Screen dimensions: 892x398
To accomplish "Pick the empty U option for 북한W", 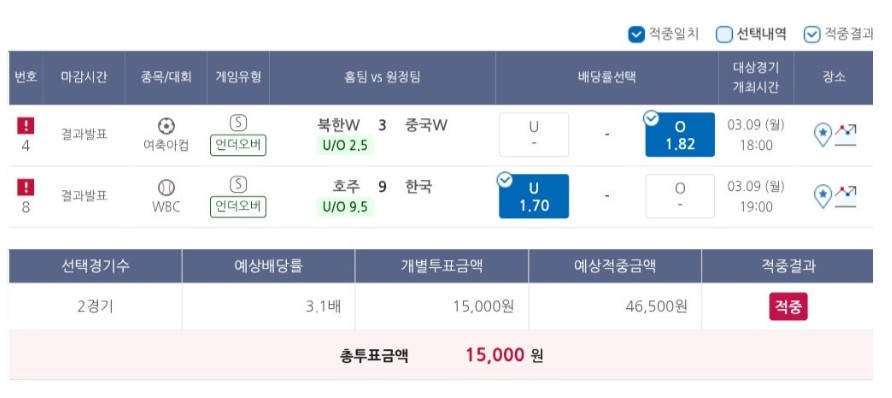I will 534,135.
